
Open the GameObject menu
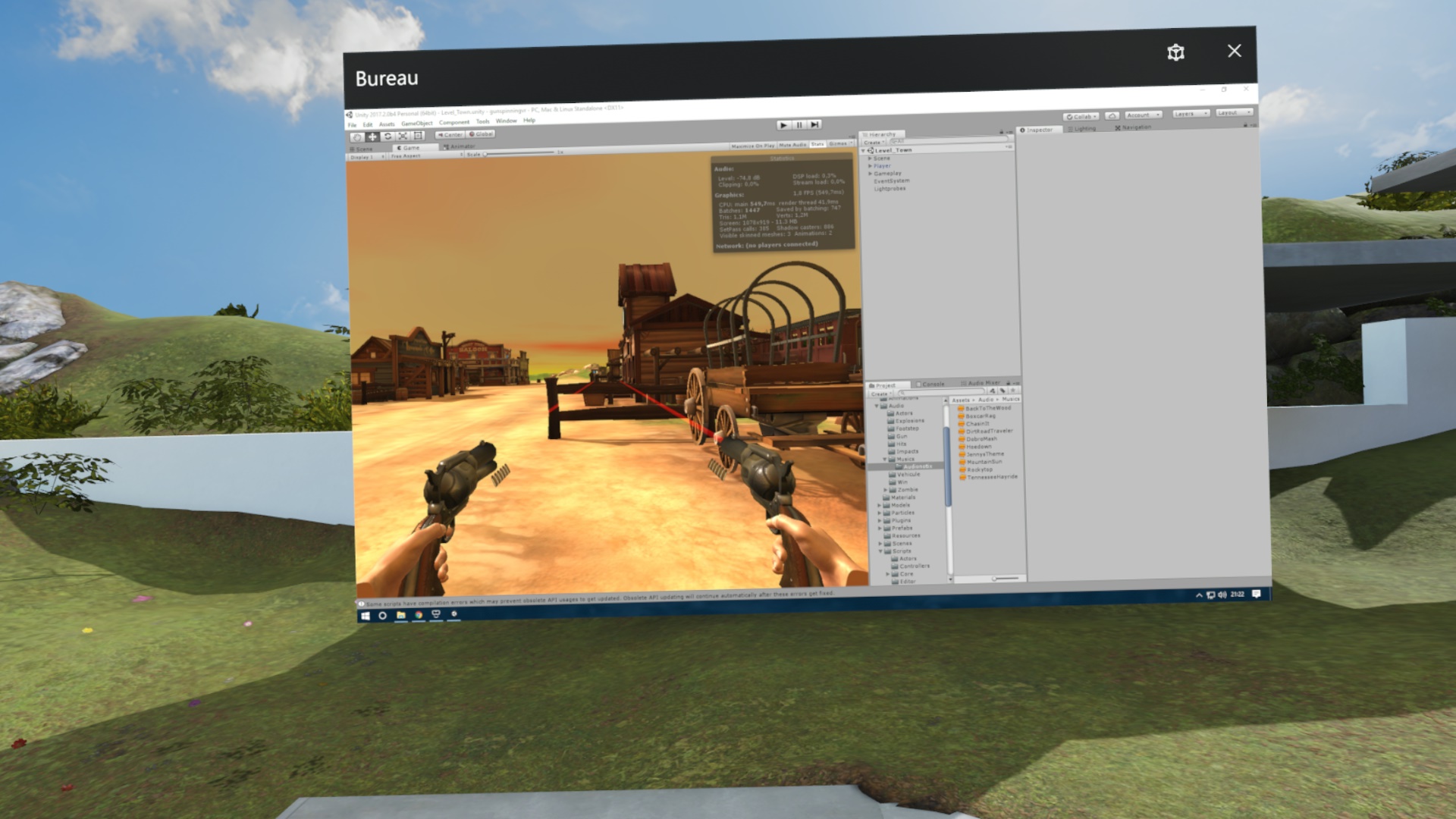pos(416,124)
